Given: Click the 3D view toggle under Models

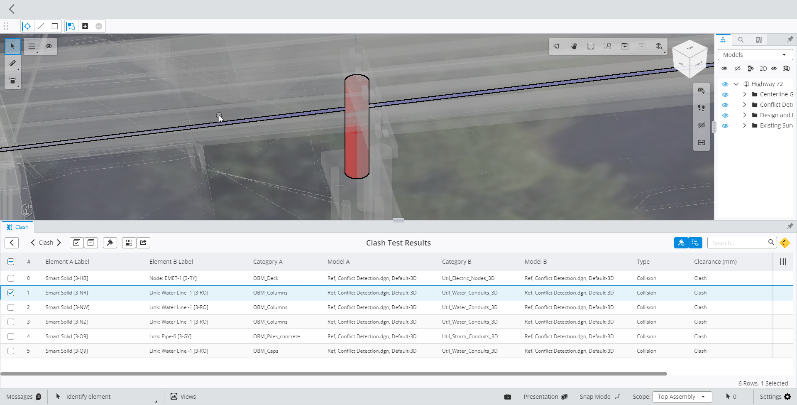Looking at the screenshot, I should pos(786,68).
